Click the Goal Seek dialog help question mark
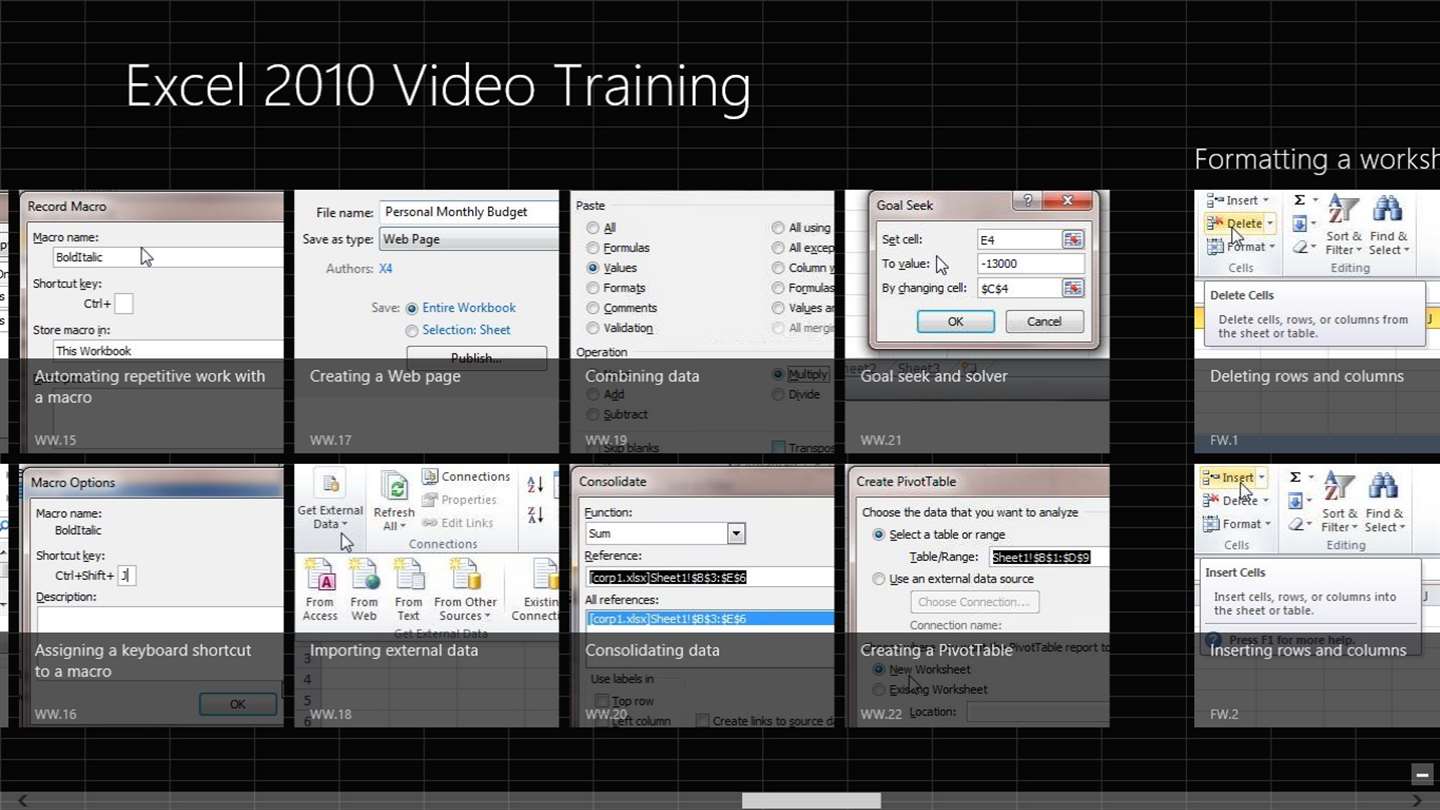The image size is (1440, 810). click(x=1026, y=201)
